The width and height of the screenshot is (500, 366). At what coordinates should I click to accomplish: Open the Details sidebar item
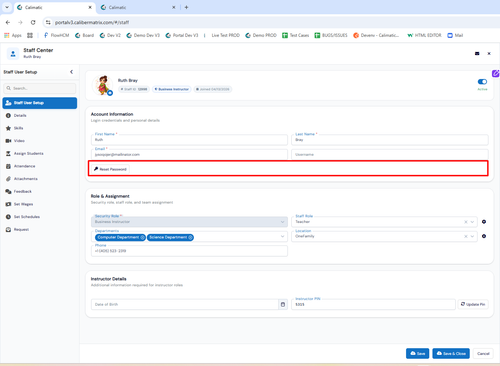point(40,115)
